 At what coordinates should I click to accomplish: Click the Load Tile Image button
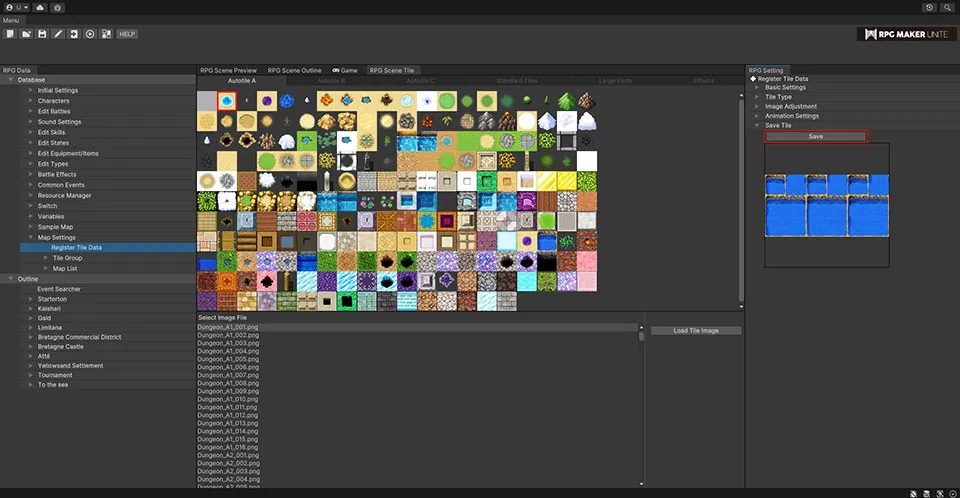coord(696,330)
